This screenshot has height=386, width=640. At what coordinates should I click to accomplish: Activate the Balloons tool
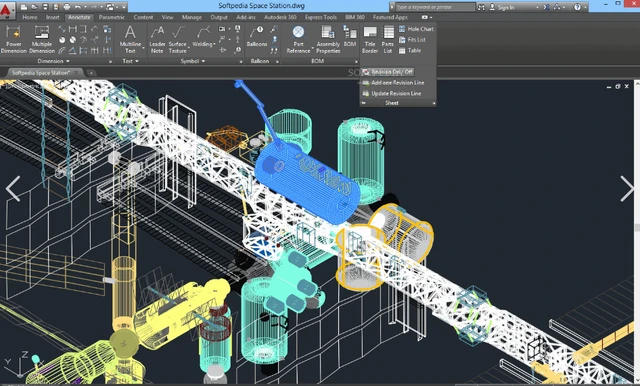257,36
